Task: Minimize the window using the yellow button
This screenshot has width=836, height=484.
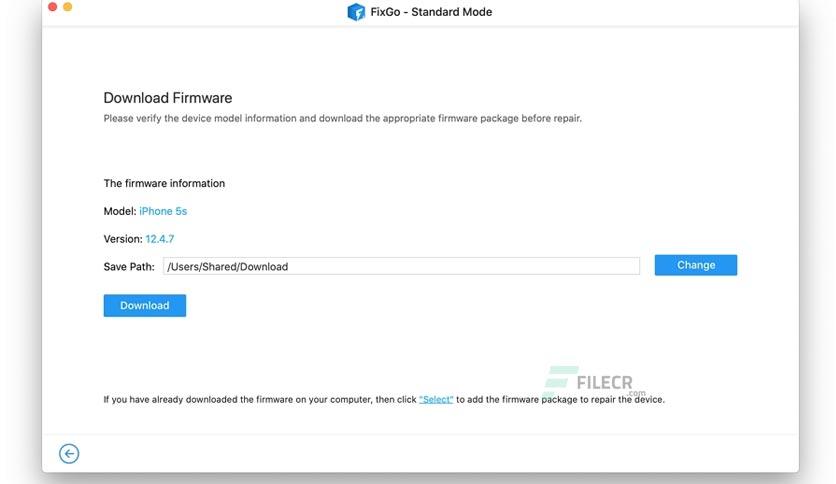Action: [68, 7]
